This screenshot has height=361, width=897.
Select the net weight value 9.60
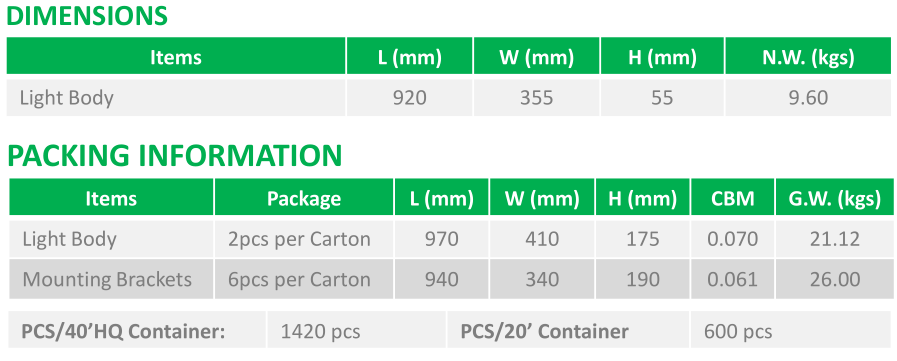click(x=808, y=98)
